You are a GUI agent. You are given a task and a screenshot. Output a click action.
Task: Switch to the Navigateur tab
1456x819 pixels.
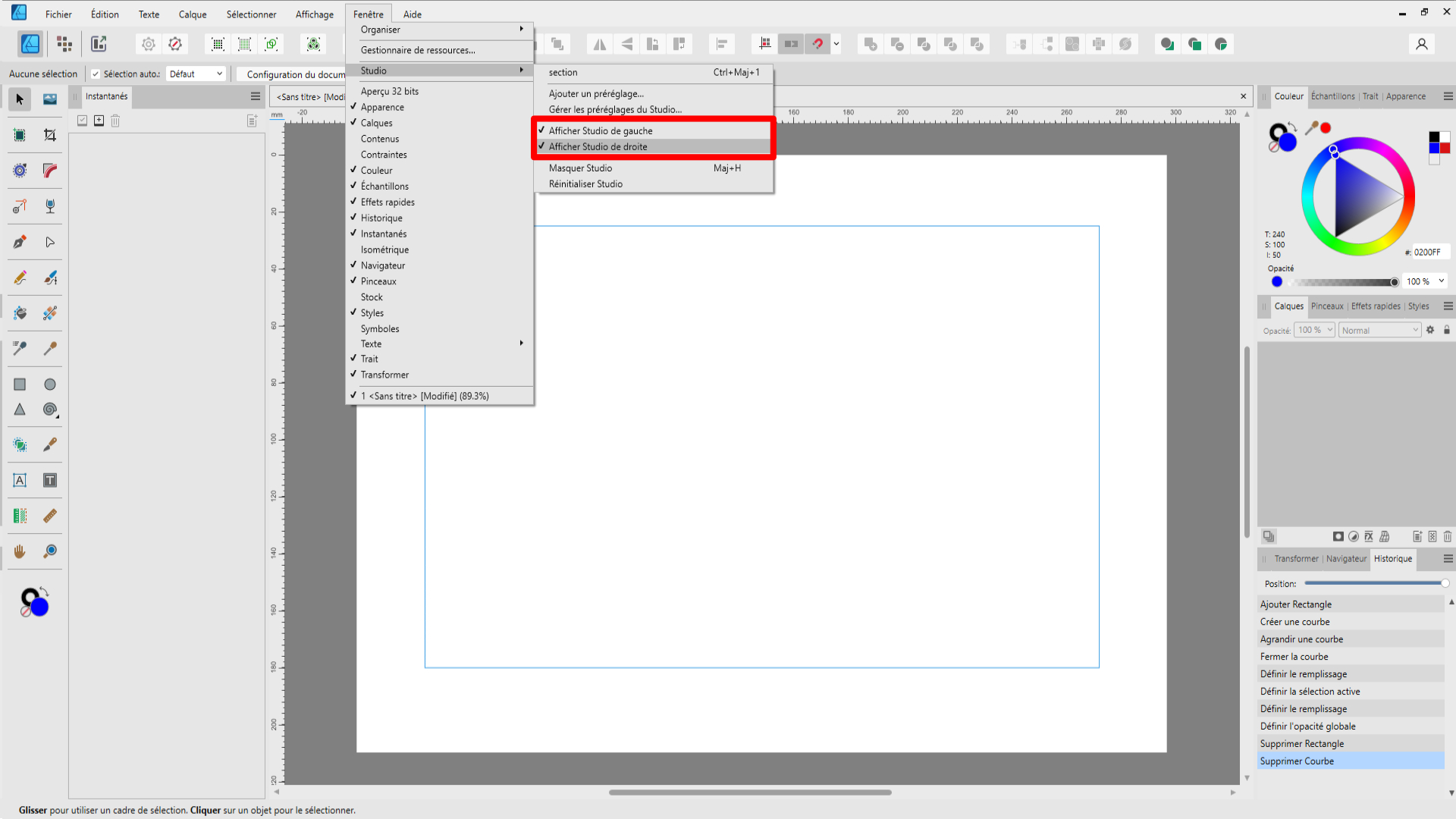click(x=1346, y=559)
